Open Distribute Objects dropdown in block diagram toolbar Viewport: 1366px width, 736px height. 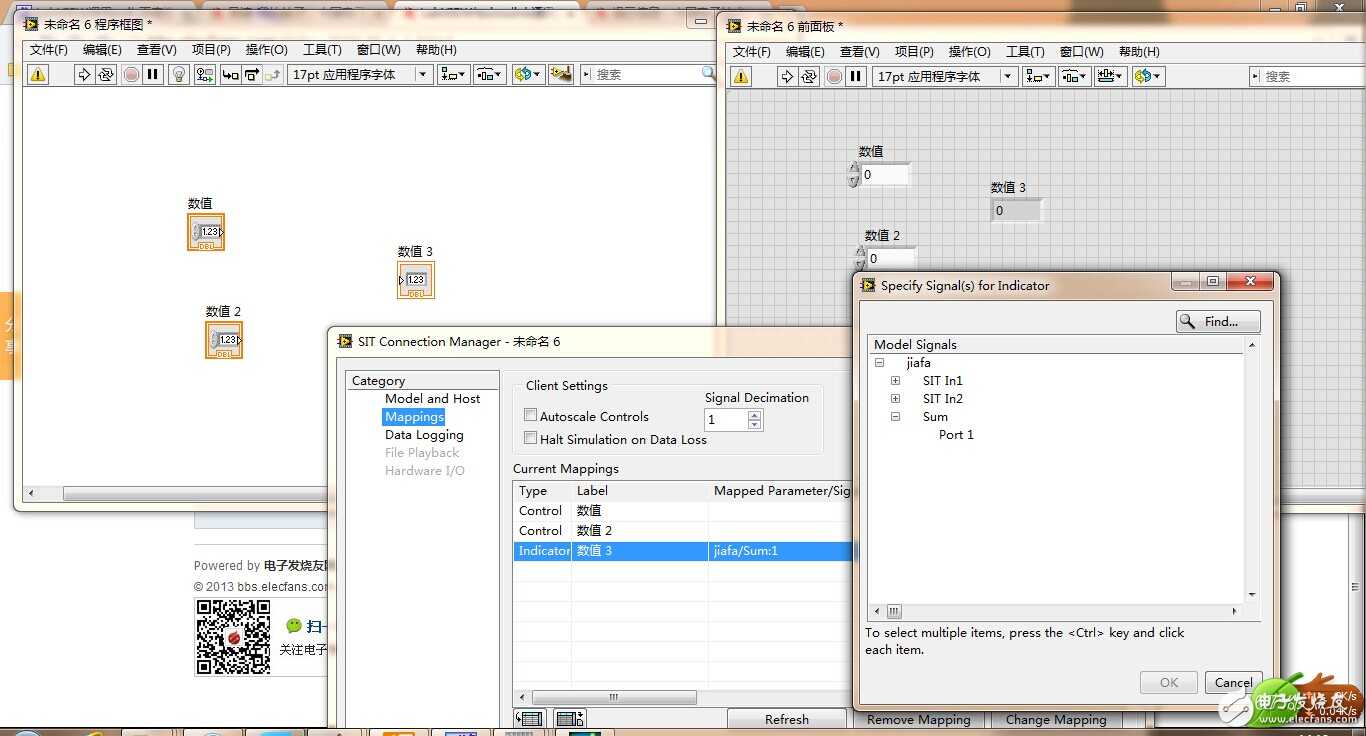pyautogui.click(x=489, y=74)
